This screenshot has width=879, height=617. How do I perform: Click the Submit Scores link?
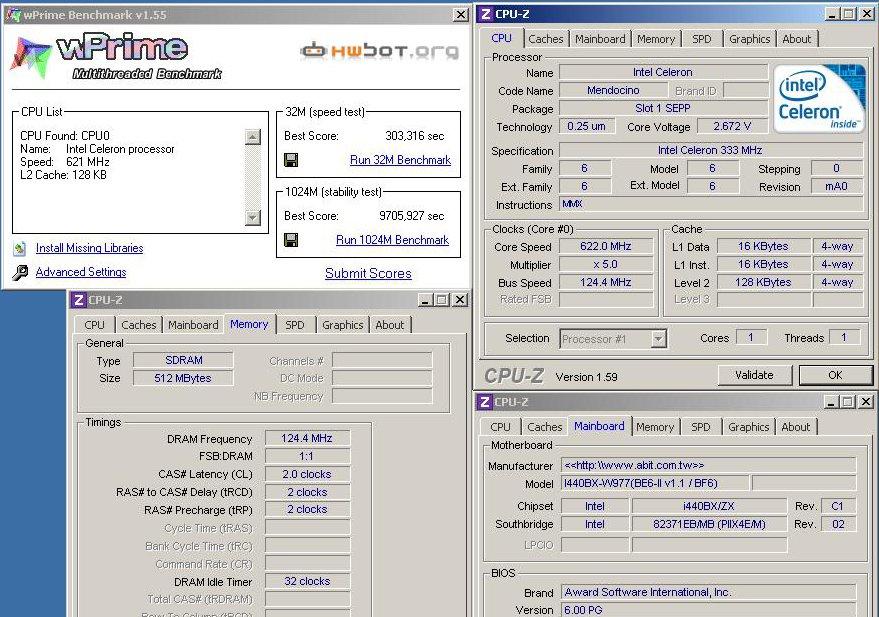click(368, 273)
